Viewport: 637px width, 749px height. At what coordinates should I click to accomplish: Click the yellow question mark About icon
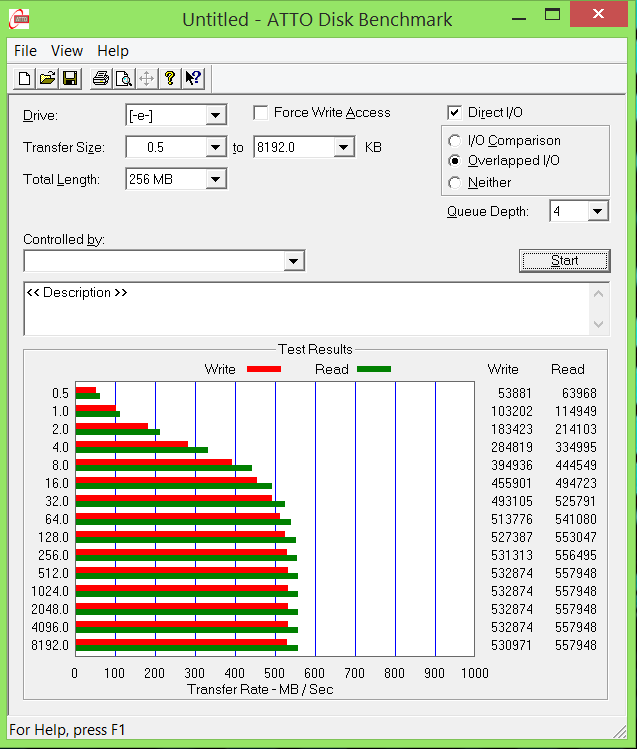pyautogui.click(x=170, y=78)
